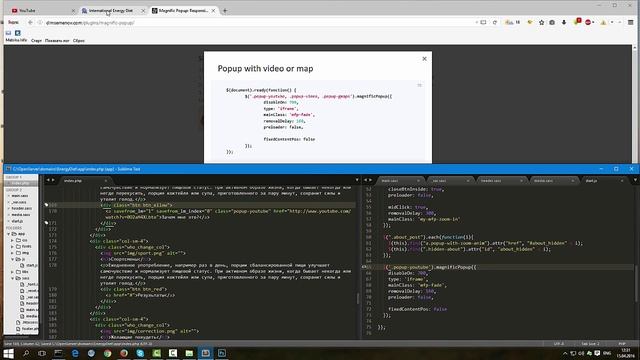Viewport: 640px width, 360px height.
Task: Expand the img folder in sidebar
Action: pyautogui.click(x=13, y=253)
